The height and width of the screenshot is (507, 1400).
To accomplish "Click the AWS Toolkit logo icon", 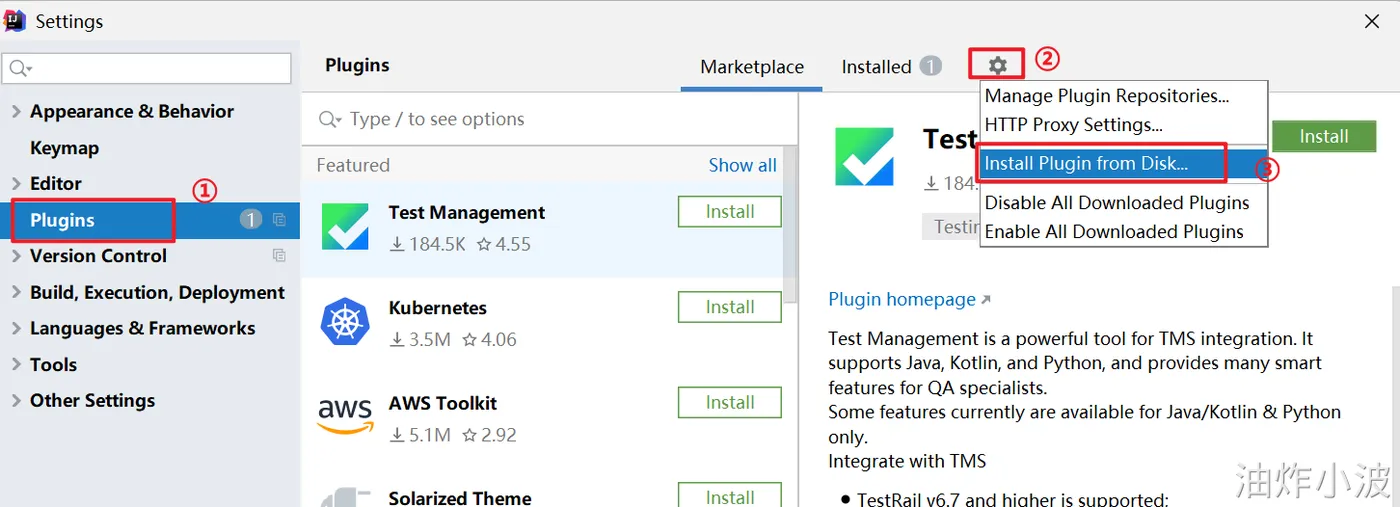I will coord(345,417).
